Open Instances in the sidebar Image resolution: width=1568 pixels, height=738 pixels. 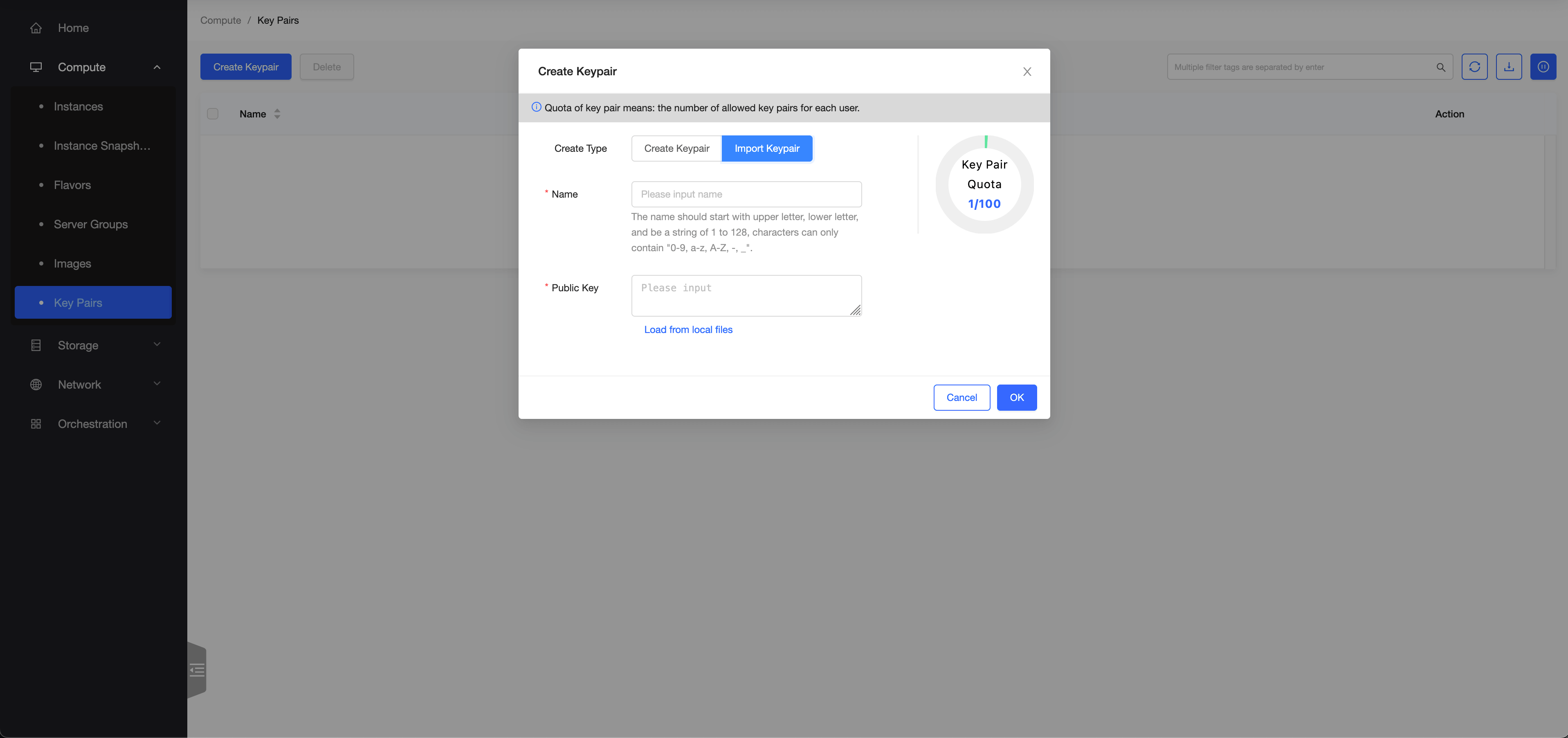coord(79,106)
